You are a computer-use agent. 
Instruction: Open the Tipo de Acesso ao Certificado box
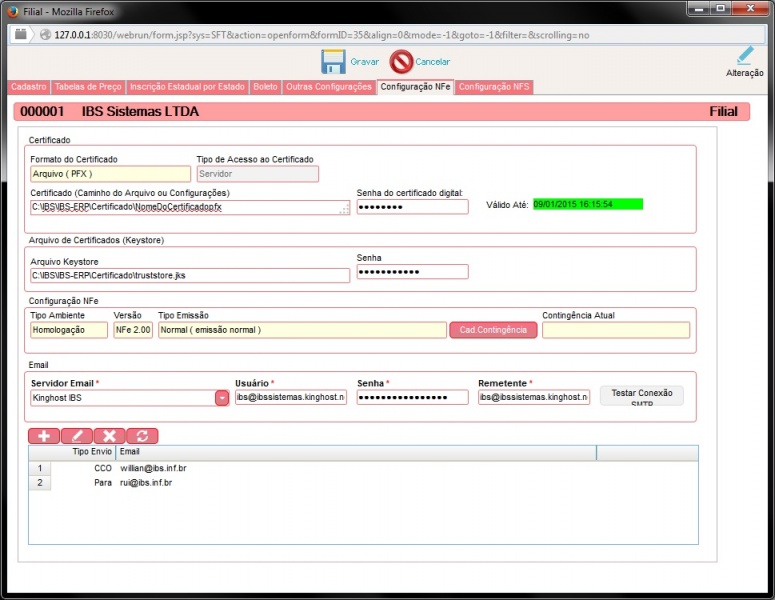click(258, 174)
